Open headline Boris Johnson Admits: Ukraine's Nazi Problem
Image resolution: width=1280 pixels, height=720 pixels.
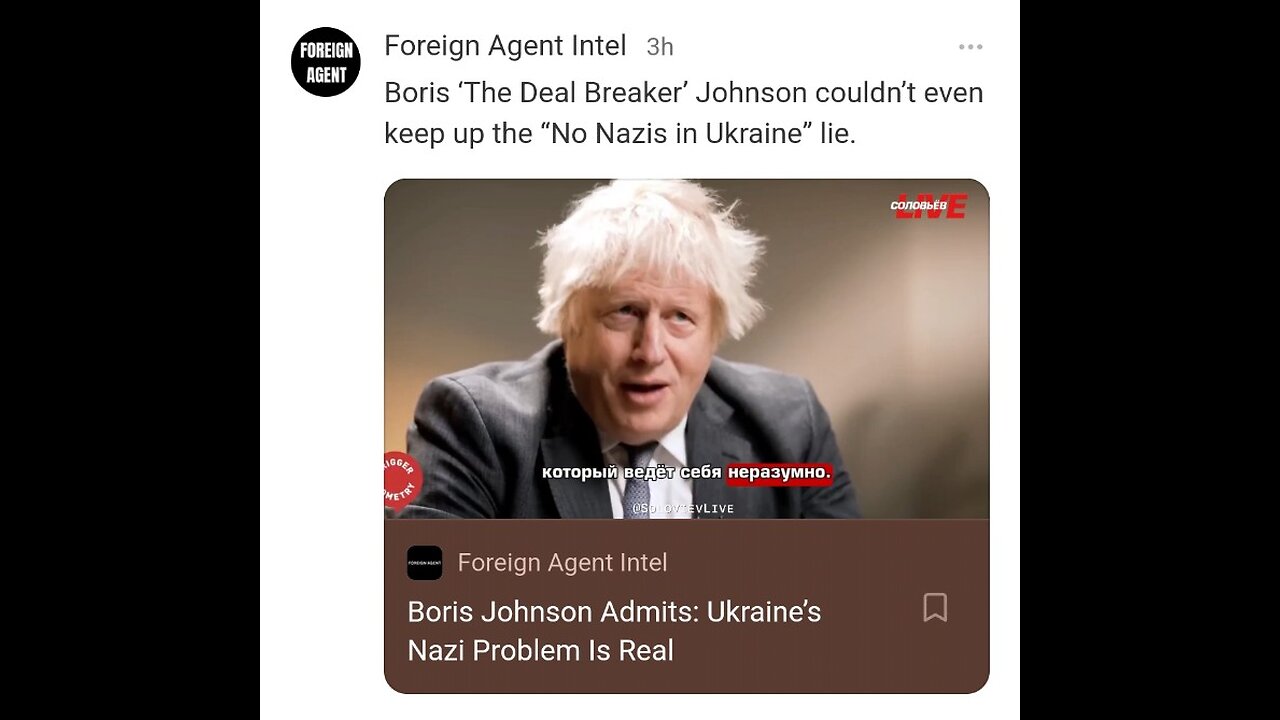614,631
